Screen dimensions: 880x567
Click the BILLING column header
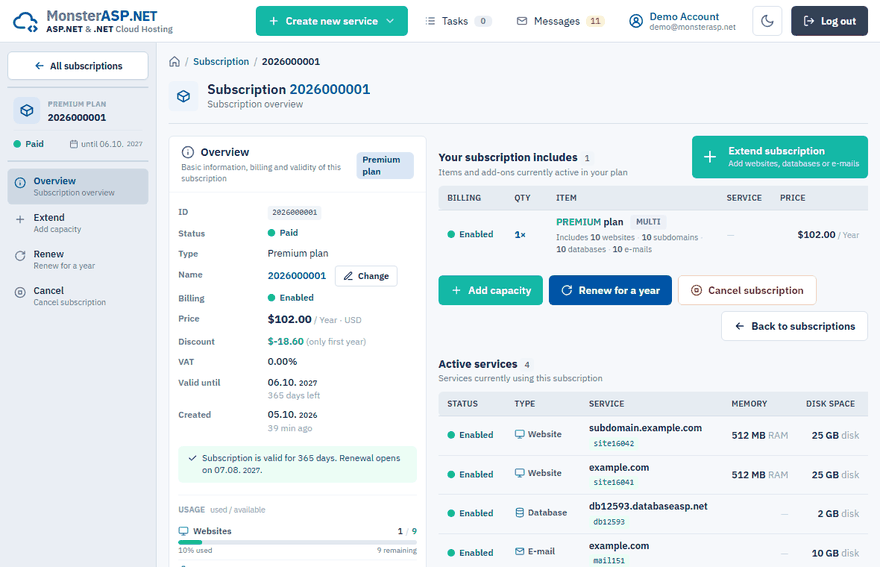click(x=464, y=198)
